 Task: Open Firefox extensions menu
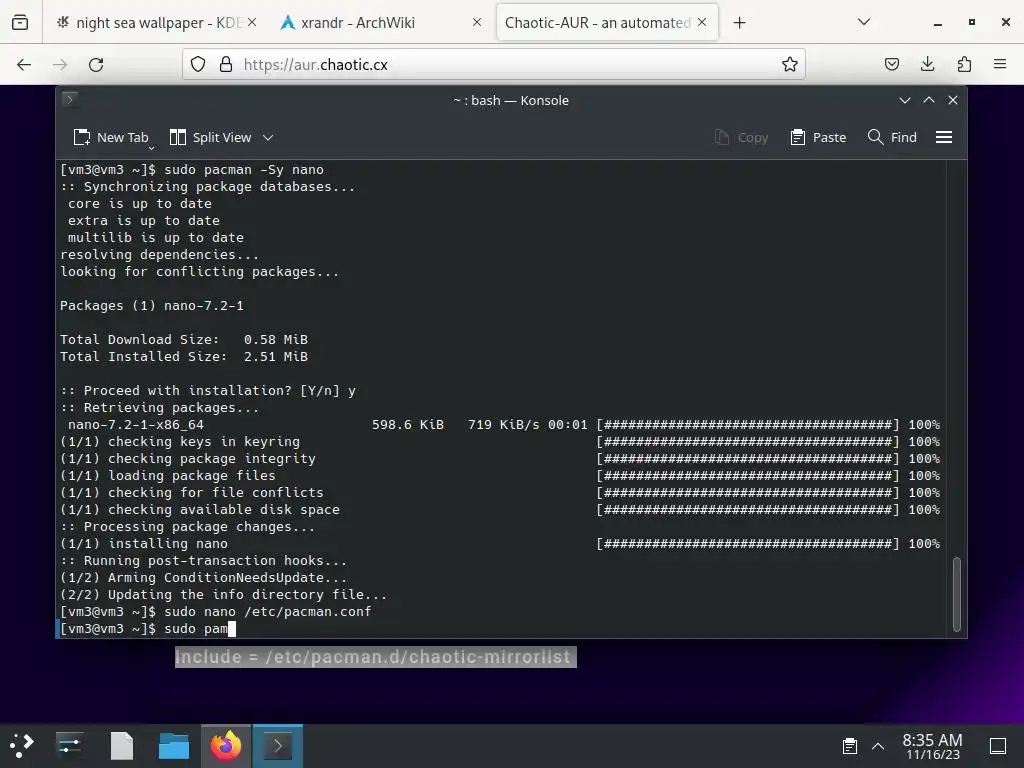pyautogui.click(x=964, y=65)
